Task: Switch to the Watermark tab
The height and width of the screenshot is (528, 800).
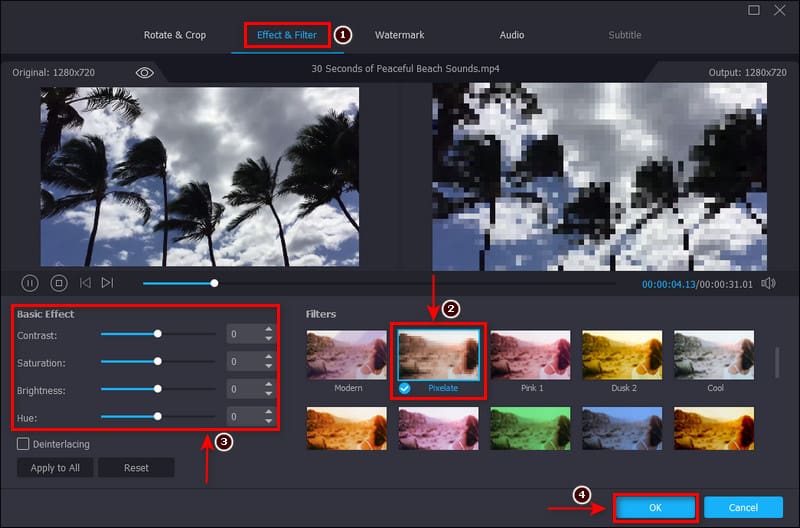Action: [399, 35]
